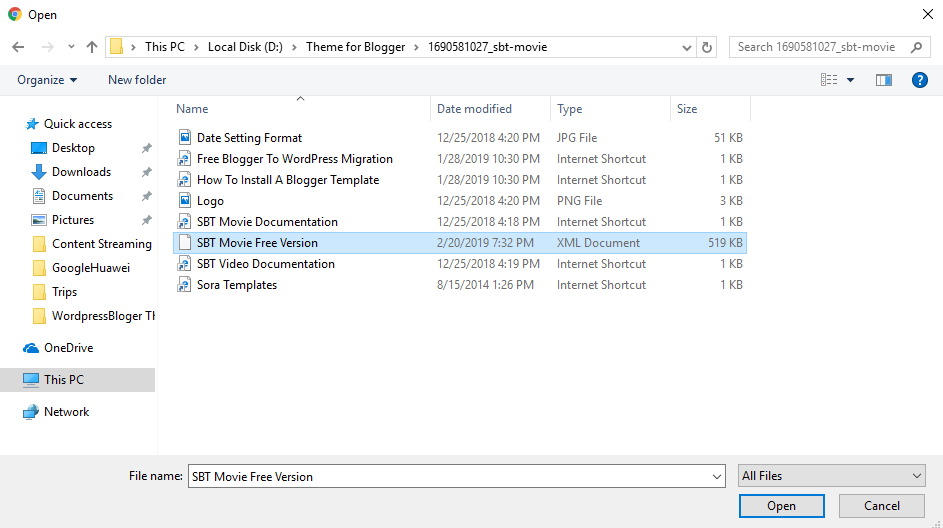The width and height of the screenshot is (943, 528).
Task: Open the Trips folder
Action: click(x=64, y=292)
